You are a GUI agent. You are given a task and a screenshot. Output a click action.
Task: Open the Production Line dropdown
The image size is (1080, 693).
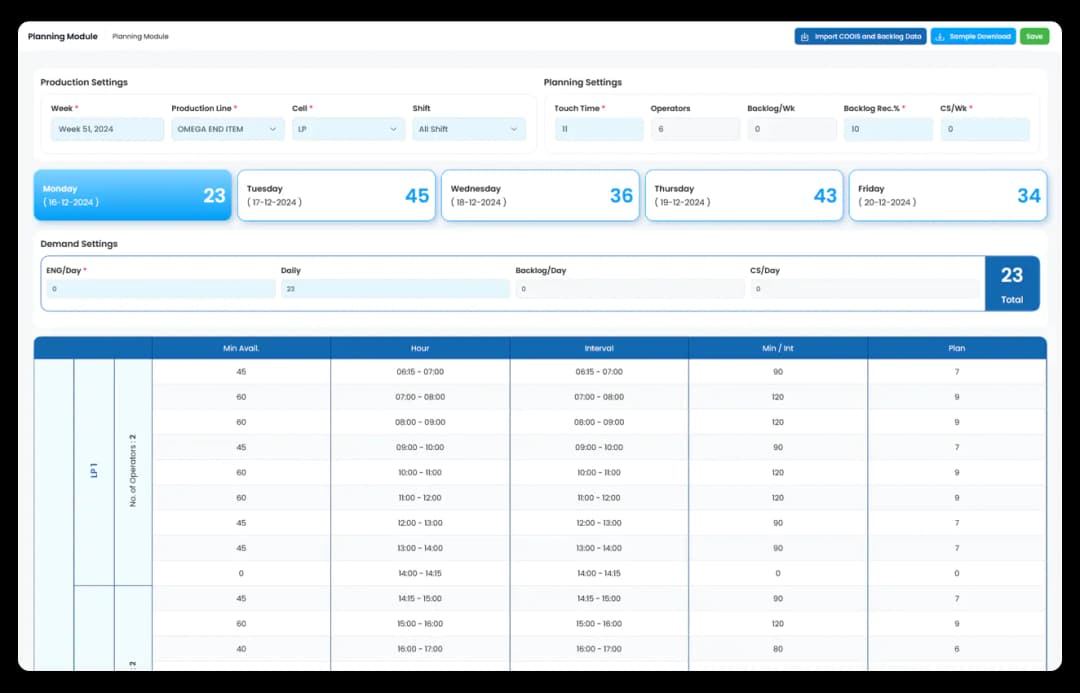click(227, 129)
